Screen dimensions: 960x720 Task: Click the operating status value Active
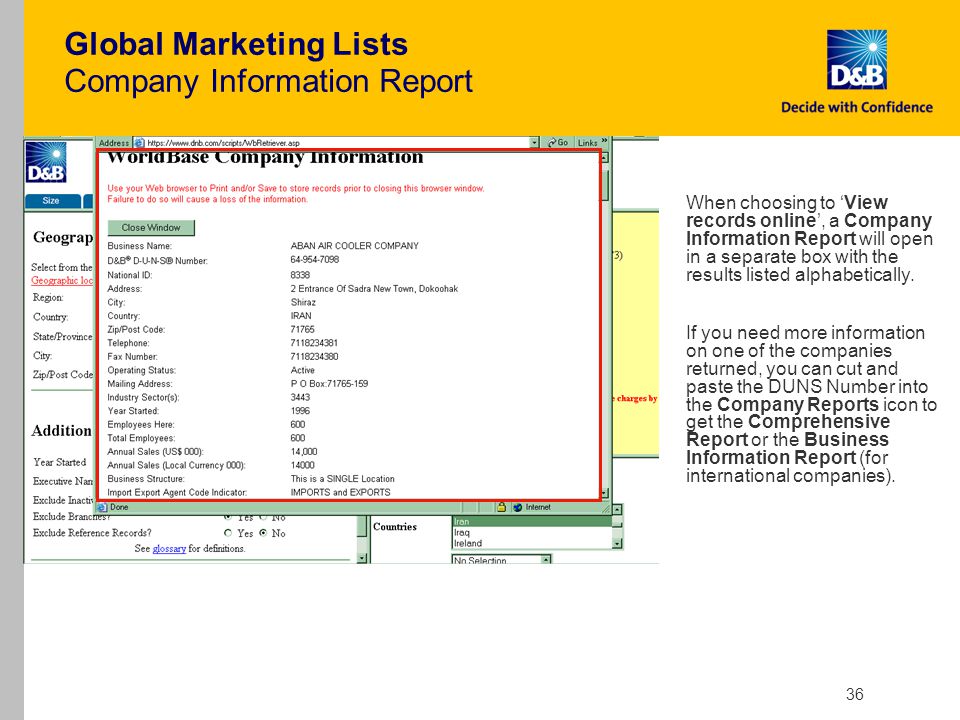(x=302, y=370)
